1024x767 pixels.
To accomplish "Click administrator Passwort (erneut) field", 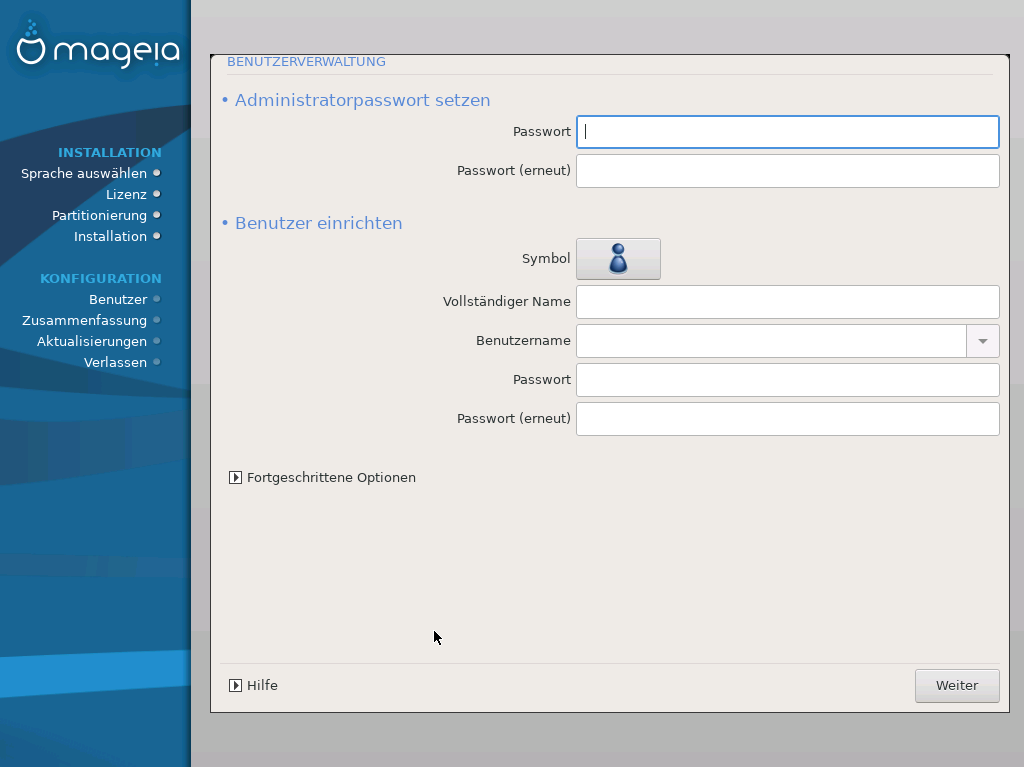I will point(787,171).
